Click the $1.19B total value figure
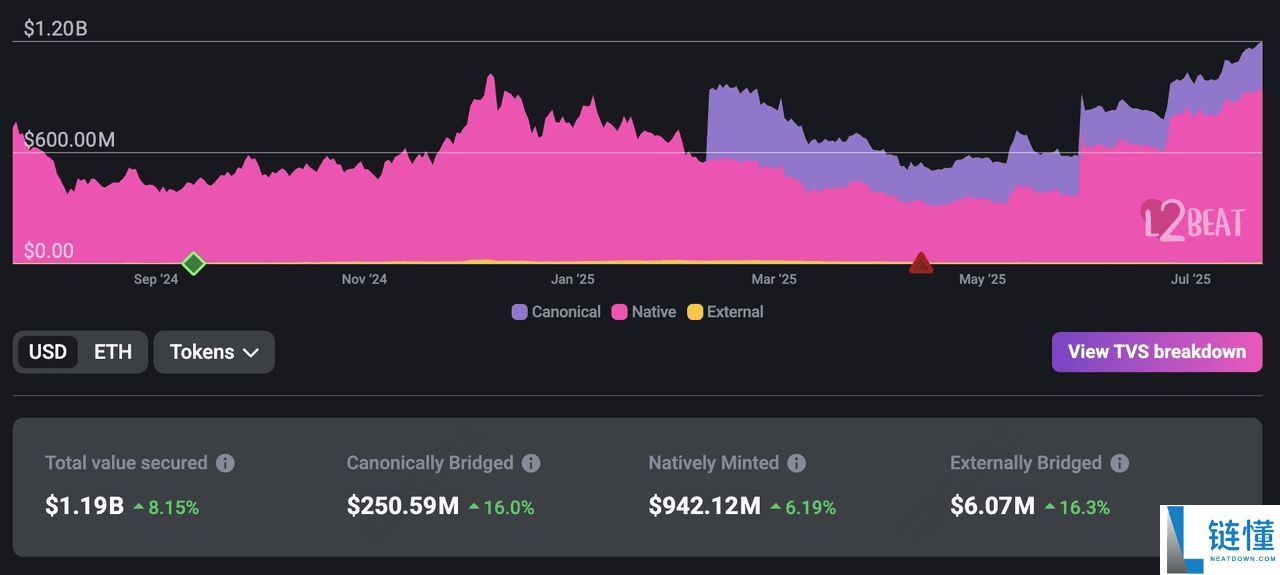The width and height of the screenshot is (1280, 575). point(84,506)
